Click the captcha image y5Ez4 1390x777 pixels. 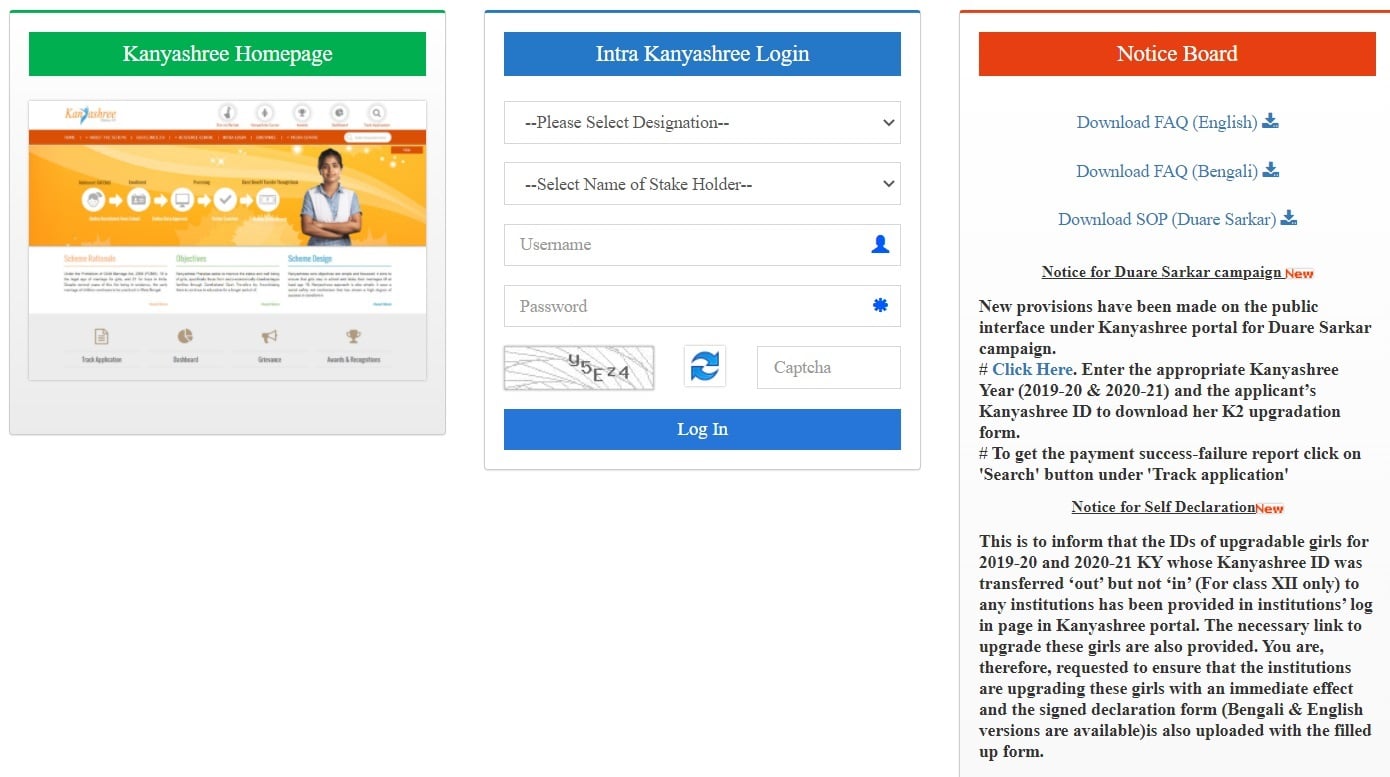tap(579, 367)
